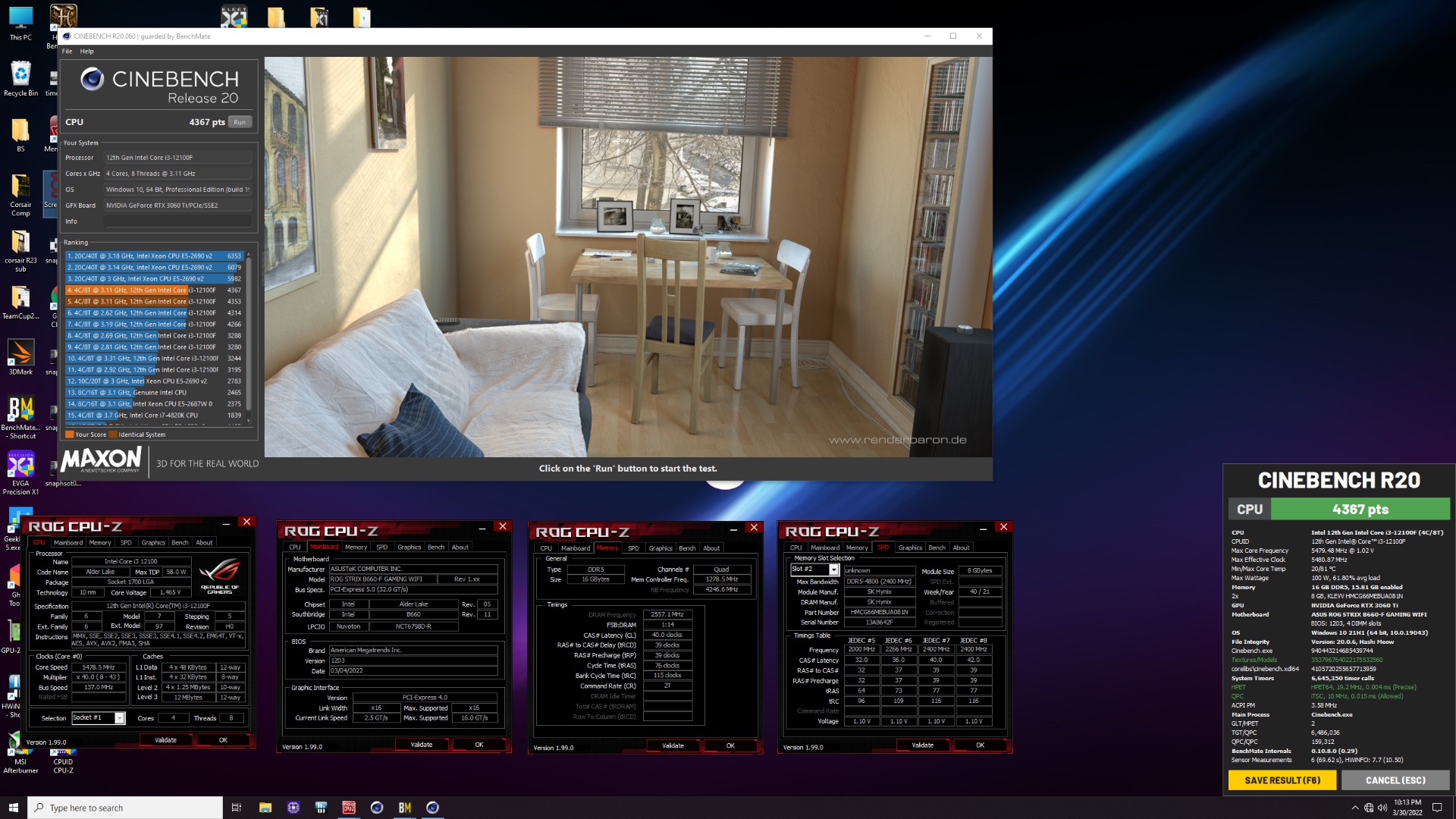Launch the BenchMate desktop shortcut
This screenshot has height=819, width=1456.
(22, 418)
